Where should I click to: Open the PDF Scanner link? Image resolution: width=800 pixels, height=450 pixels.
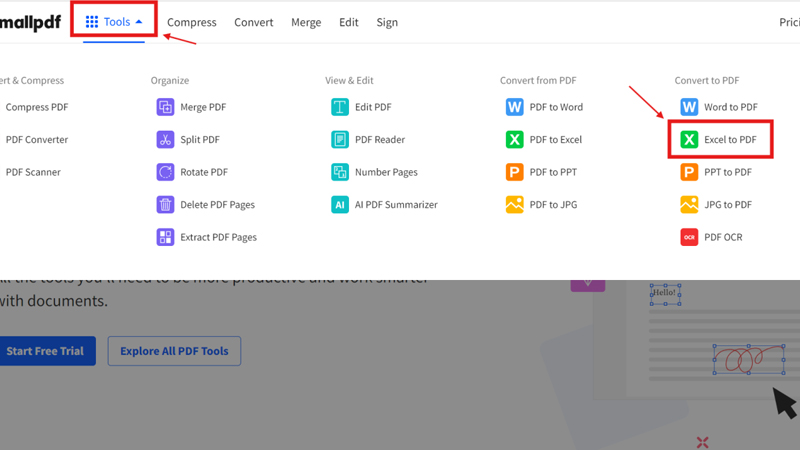pos(33,172)
